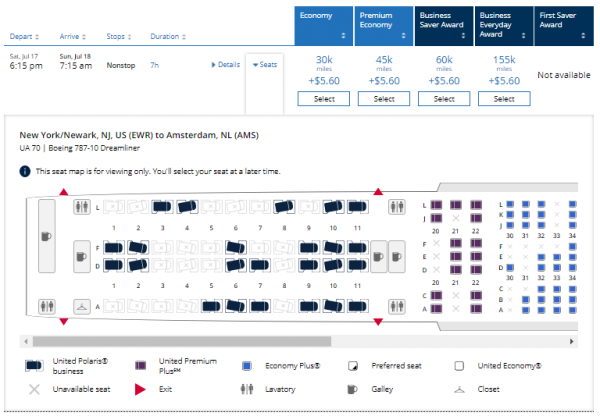Select the 155k miles Business Everyday Award
This screenshot has height=416, width=600.
point(504,99)
